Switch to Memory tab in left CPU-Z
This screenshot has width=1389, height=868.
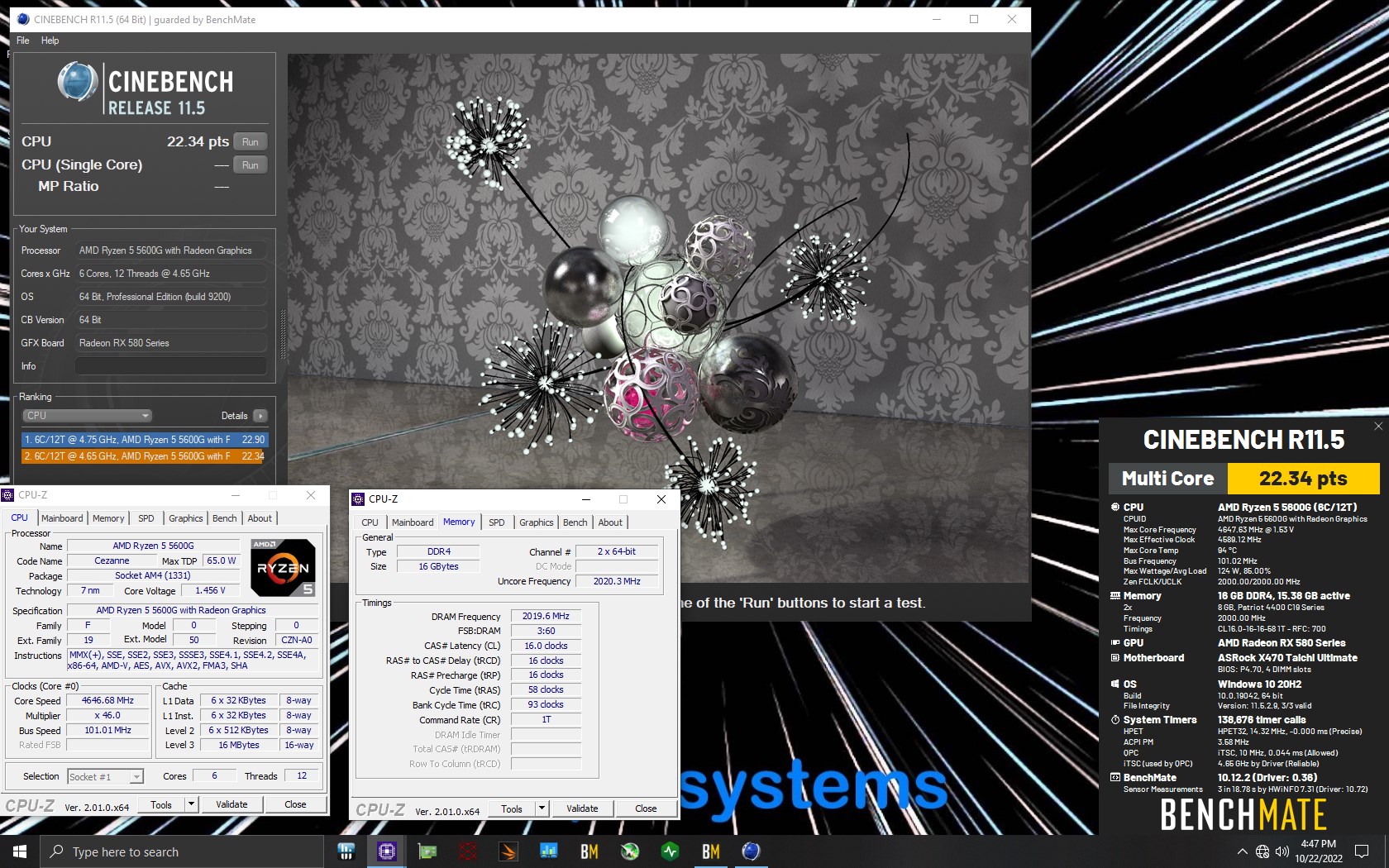pos(108,518)
